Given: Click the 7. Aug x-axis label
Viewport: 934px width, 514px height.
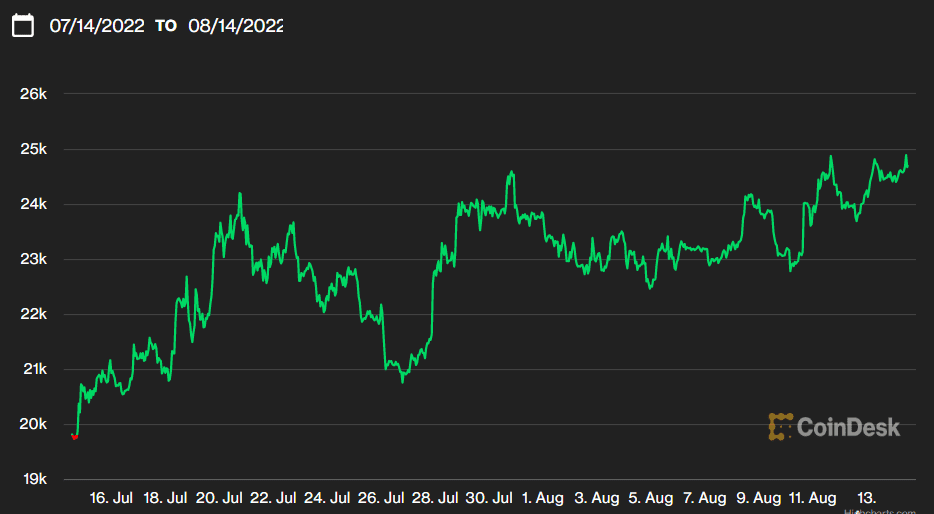Looking at the screenshot, I should [x=705, y=498].
